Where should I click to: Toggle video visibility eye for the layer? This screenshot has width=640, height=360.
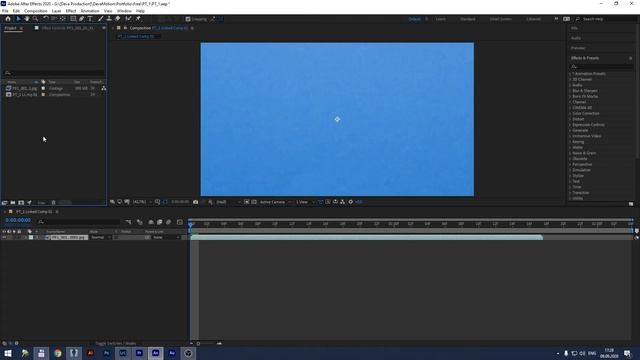coord(4,238)
